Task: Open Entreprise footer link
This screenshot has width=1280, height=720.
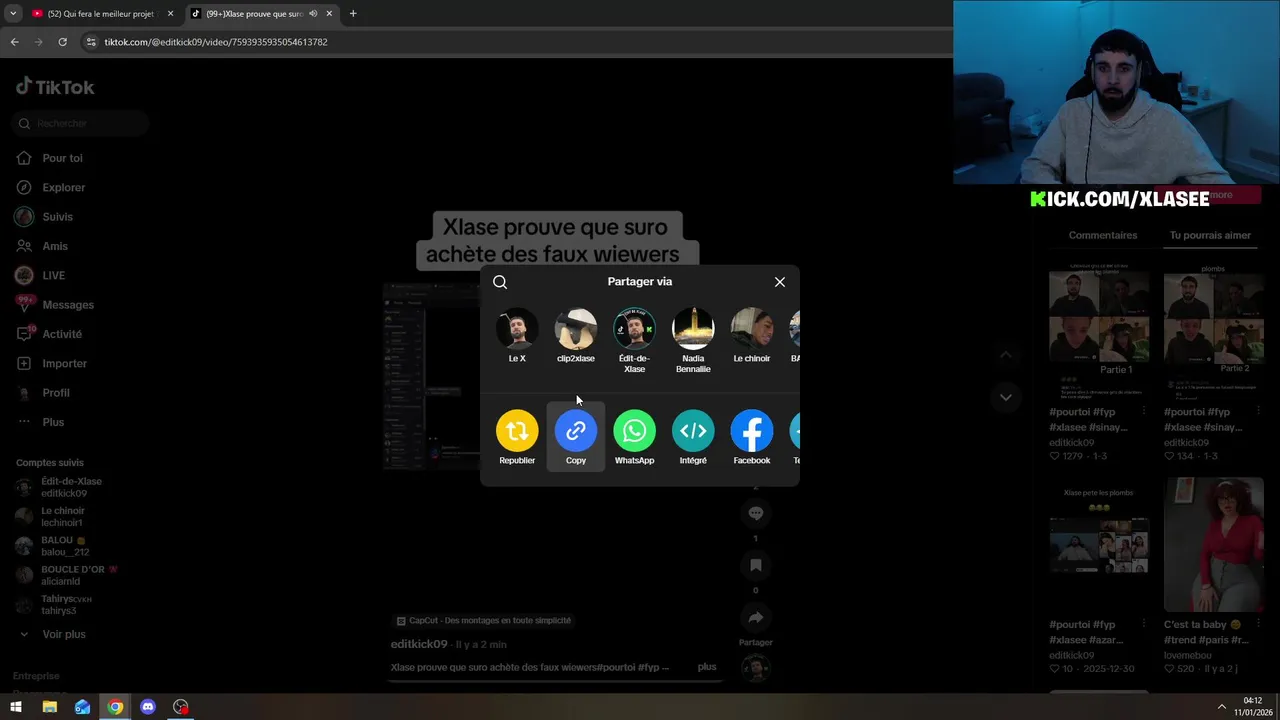Action: [36, 676]
